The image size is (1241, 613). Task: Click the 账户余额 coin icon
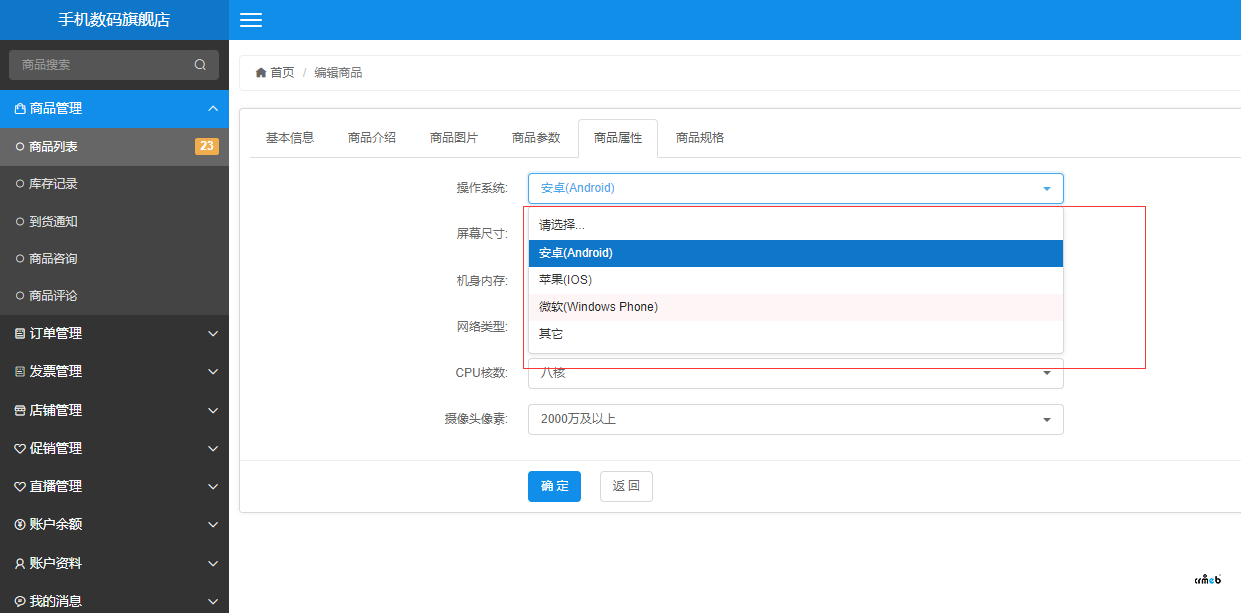tap(20, 525)
